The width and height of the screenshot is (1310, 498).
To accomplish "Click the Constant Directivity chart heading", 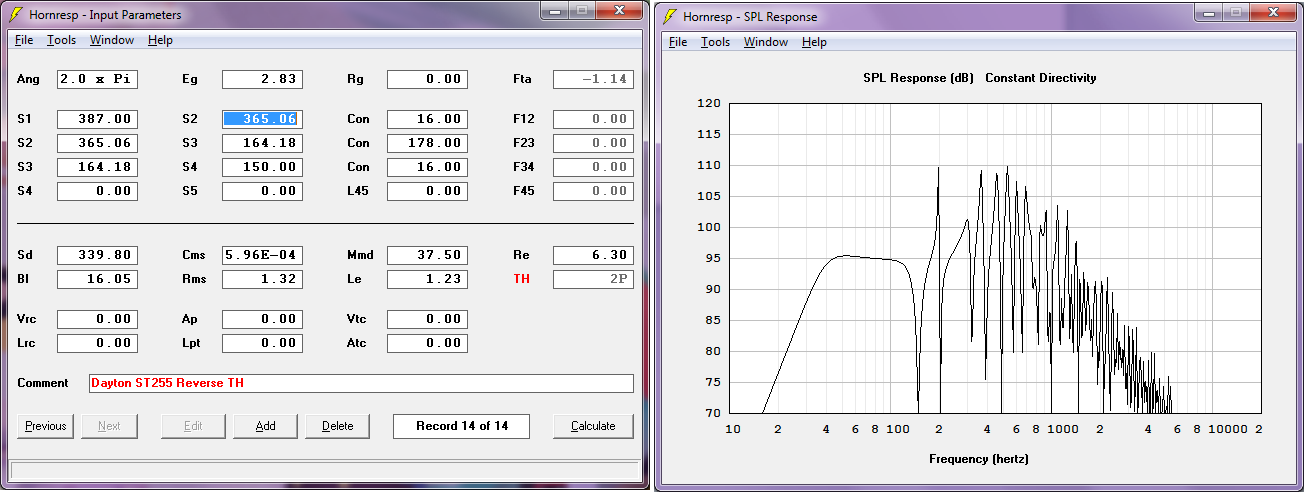I will coord(1041,78).
